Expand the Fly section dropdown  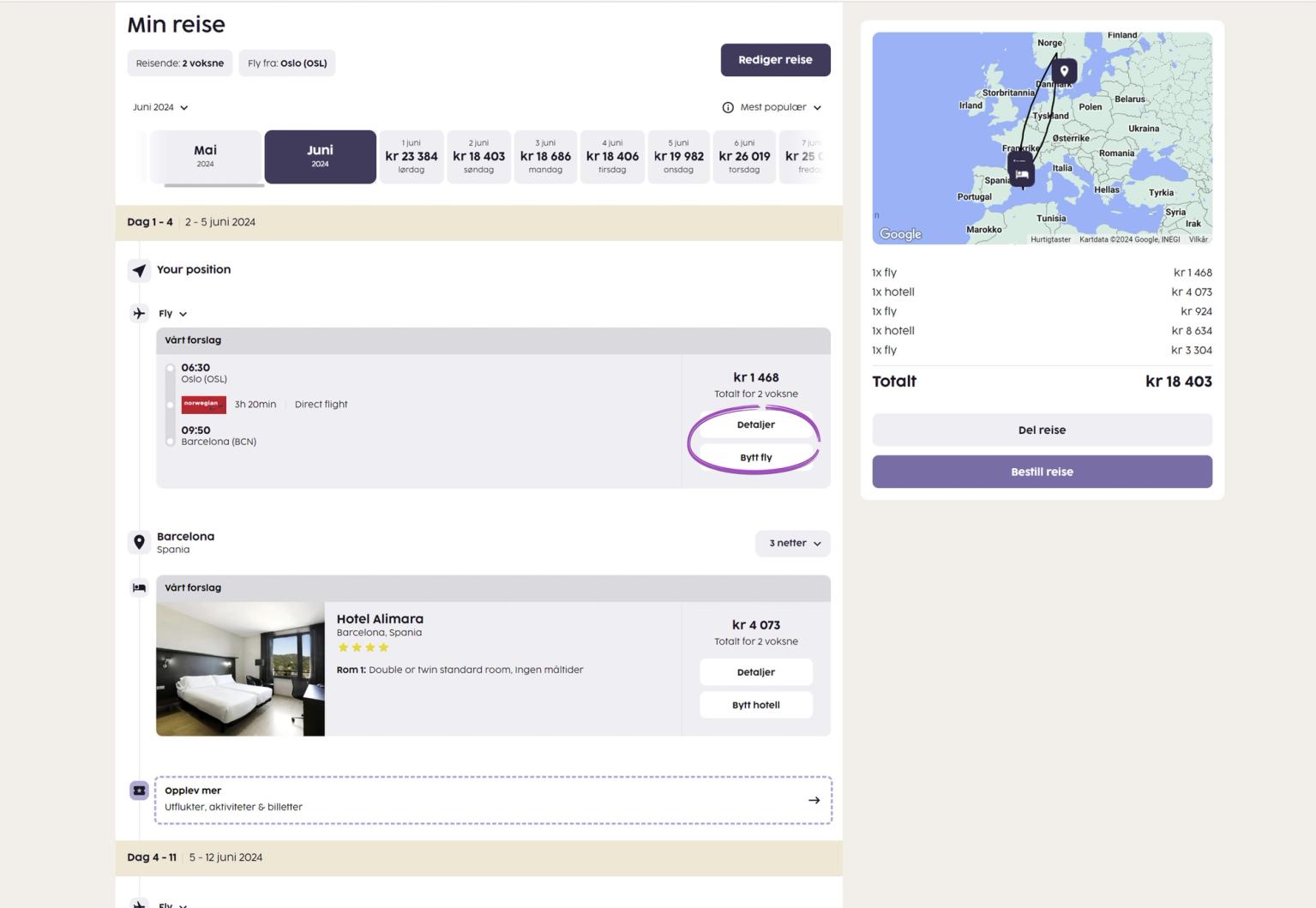(x=172, y=314)
